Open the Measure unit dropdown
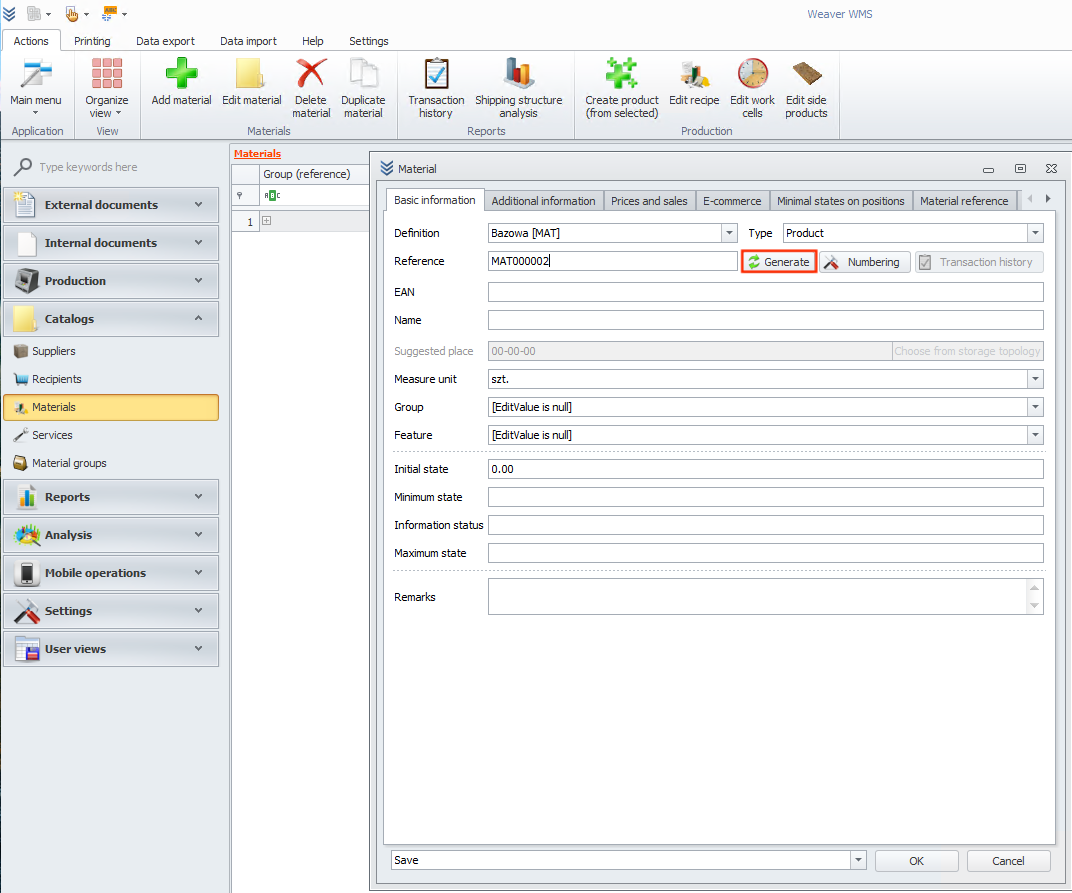This screenshot has width=1072, height=893. pos(1035,379)
